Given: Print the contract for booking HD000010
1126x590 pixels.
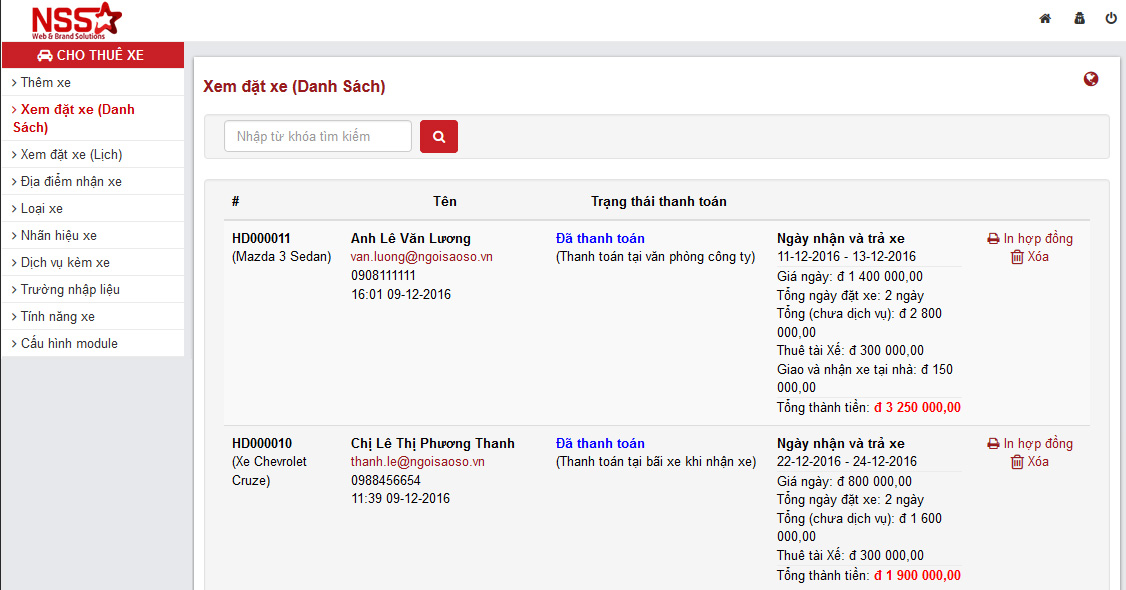Looking at the screenshot, I should coord(1030,443).
